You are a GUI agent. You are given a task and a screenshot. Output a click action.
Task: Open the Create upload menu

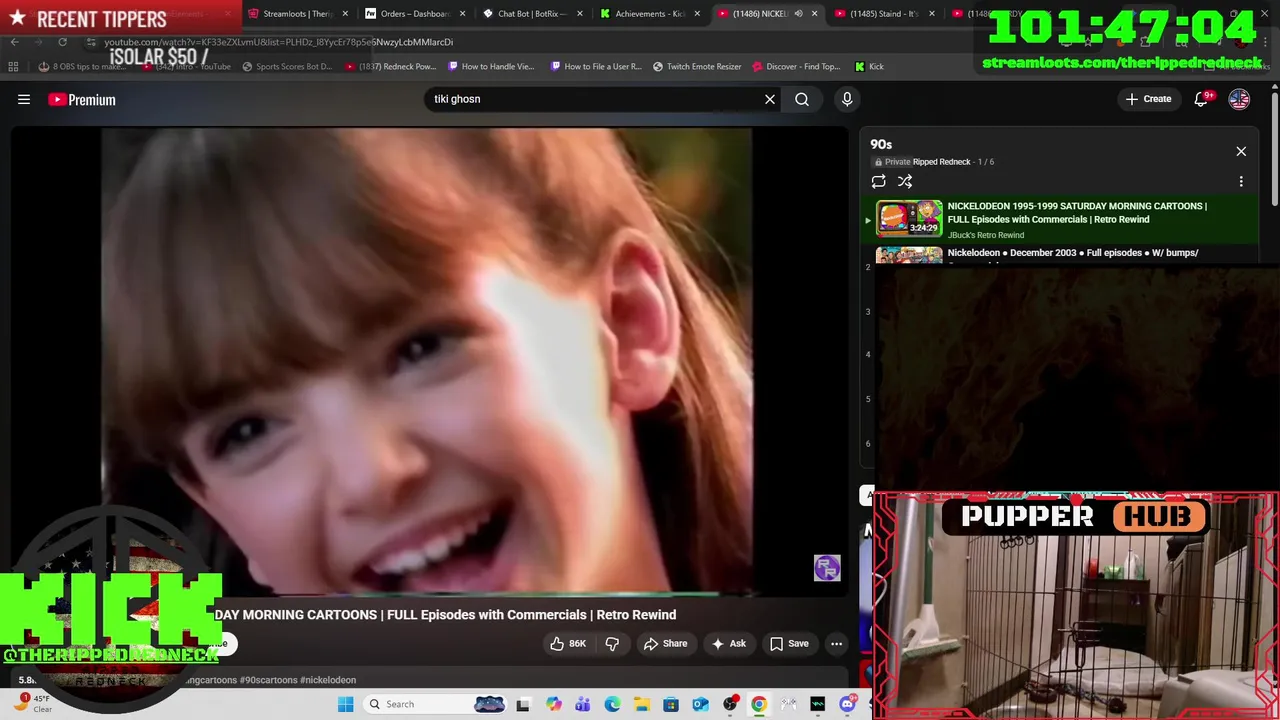click(x=1148, y=99)
